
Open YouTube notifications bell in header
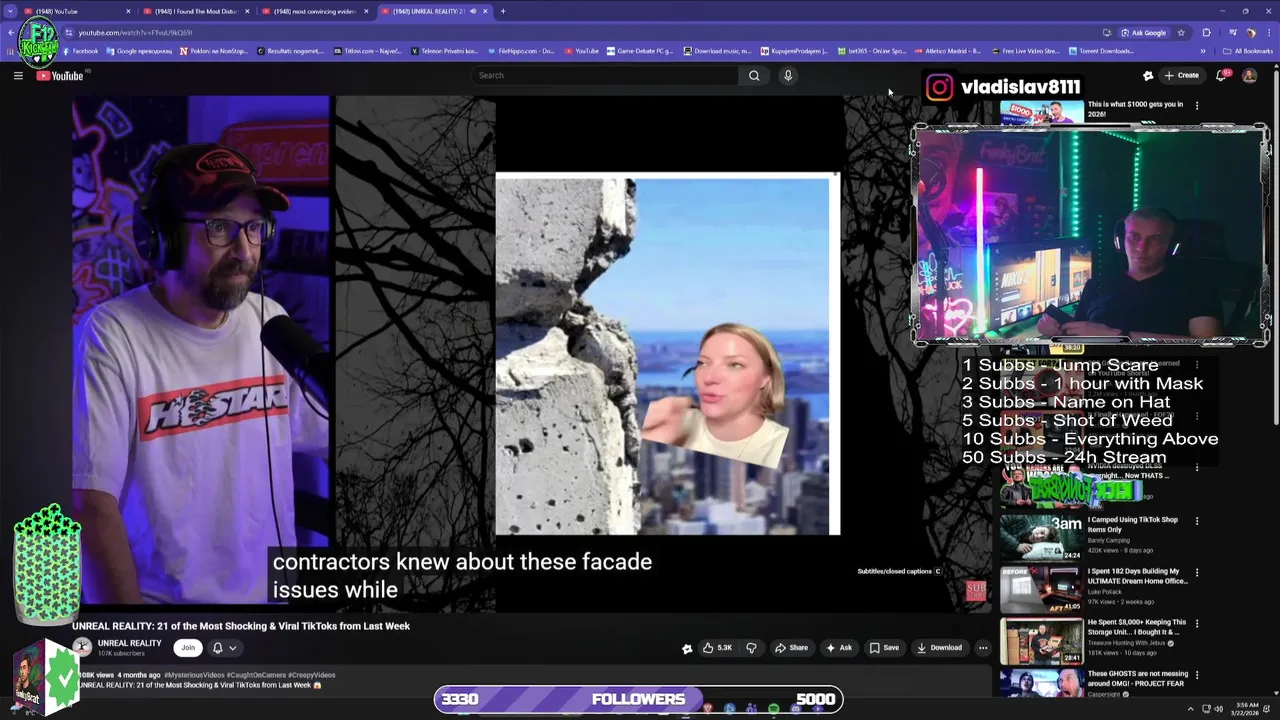click(1222, 75)
